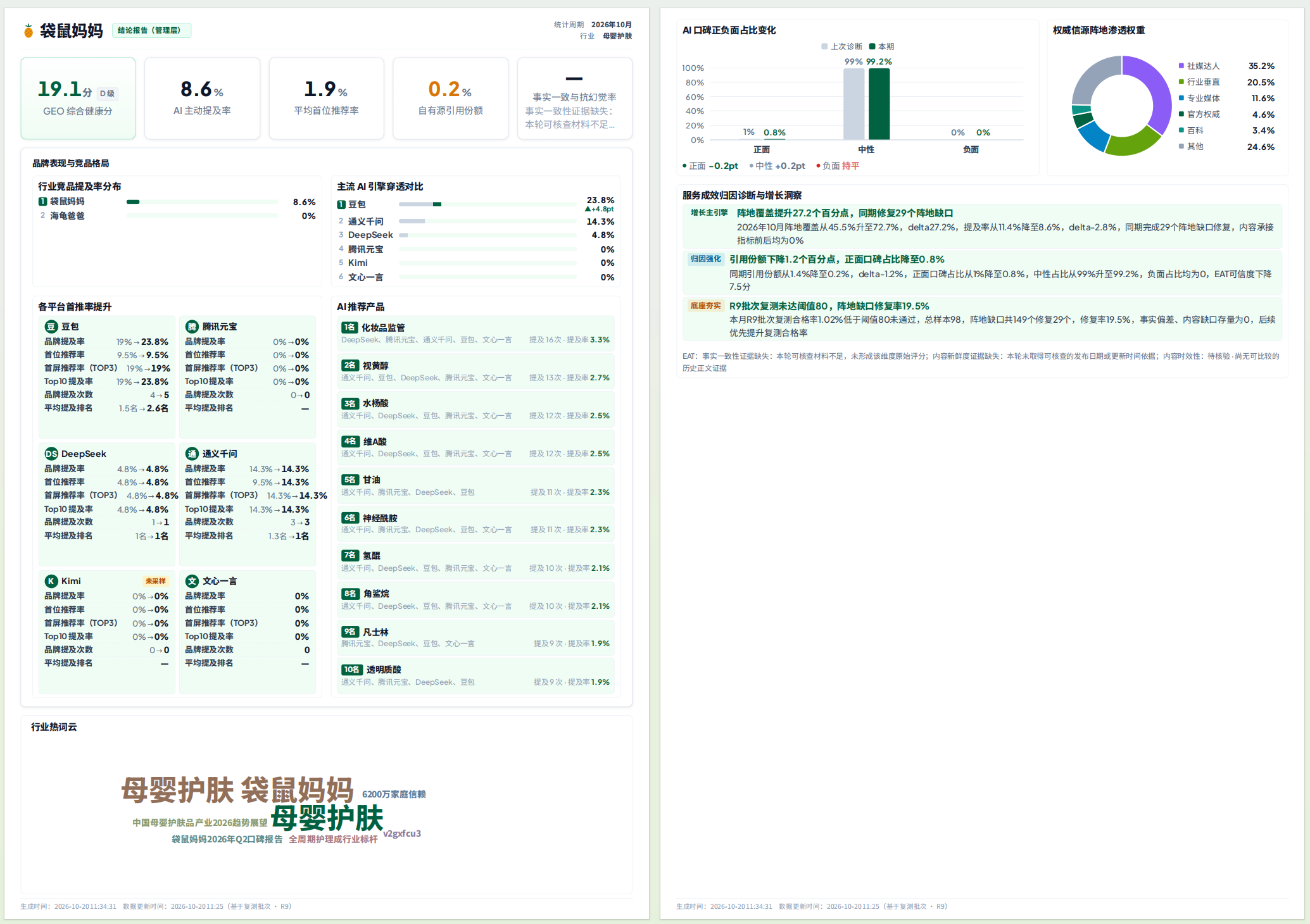
Task: Click rank 1 badge next to 袋鼠妈妈
Action: [42, 201]
